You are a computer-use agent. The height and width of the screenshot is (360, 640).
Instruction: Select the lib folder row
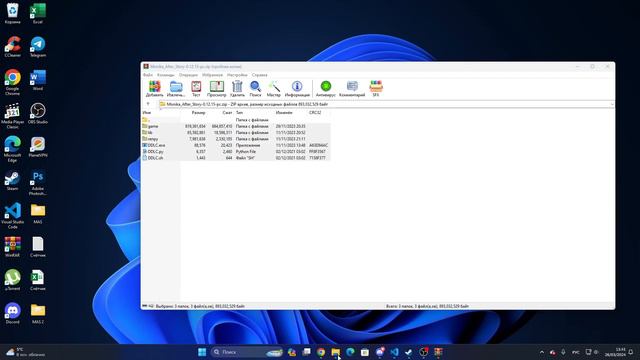[236, 133]
